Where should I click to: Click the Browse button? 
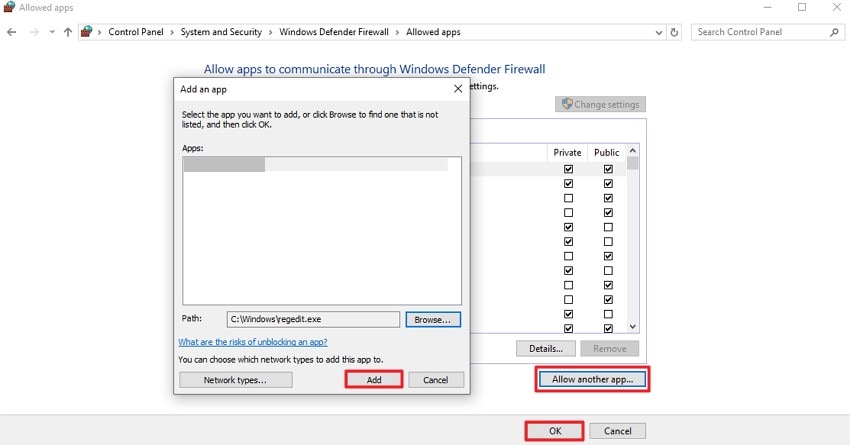coord(433,319)
